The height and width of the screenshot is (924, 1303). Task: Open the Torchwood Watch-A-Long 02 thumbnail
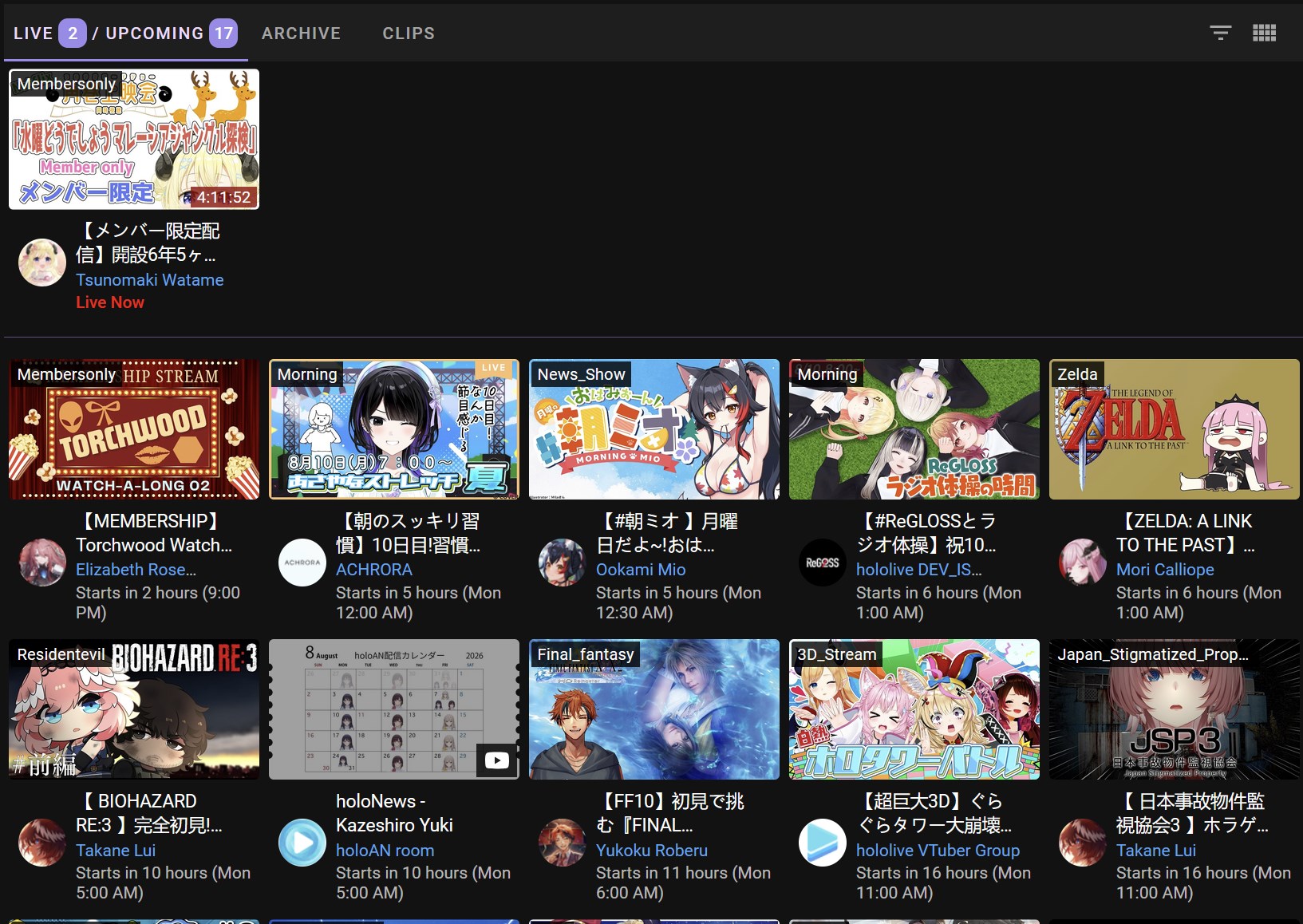pyautogui.click(x=134, y=429)
